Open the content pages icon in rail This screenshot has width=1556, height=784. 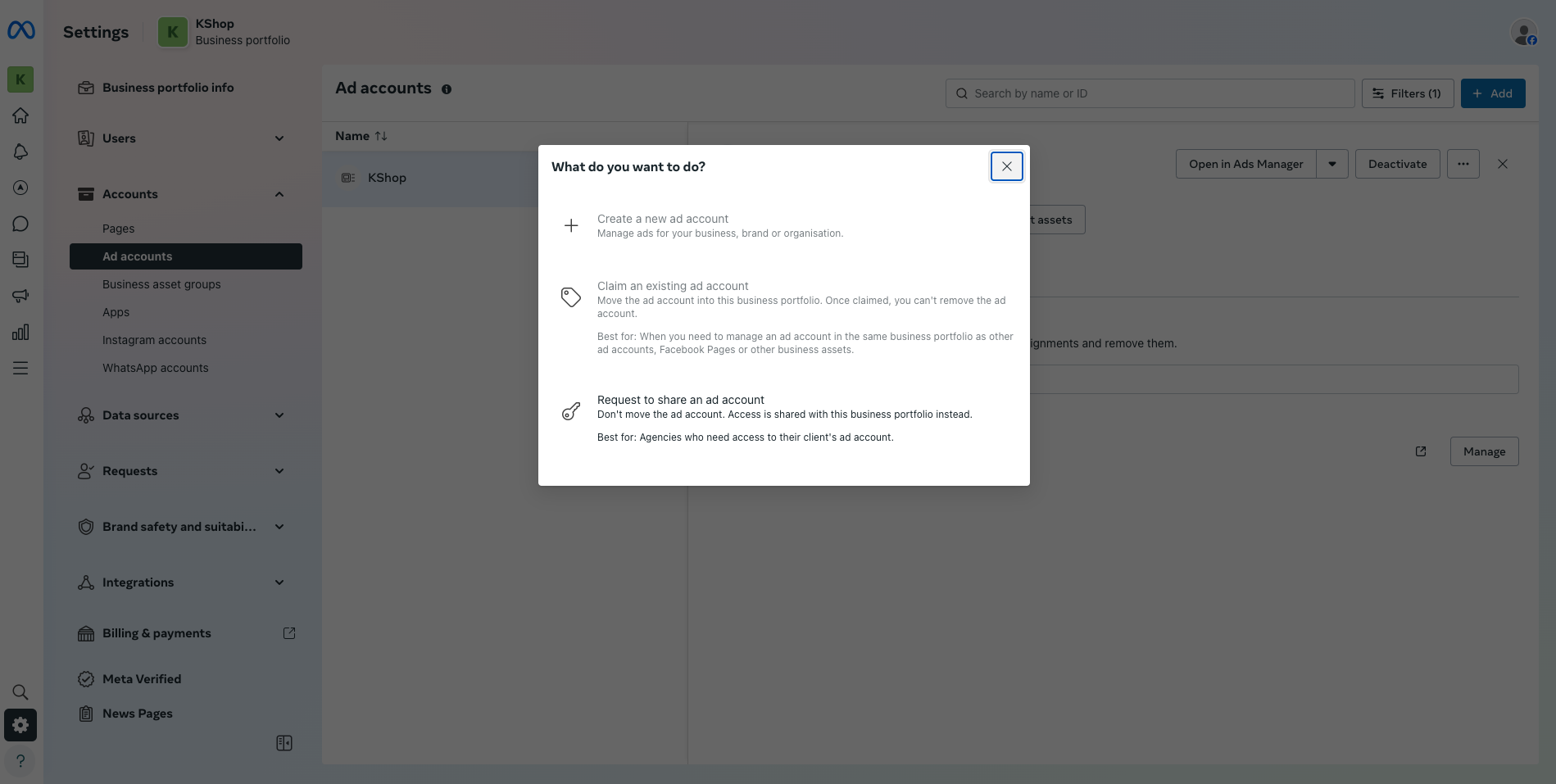[20, 260]
